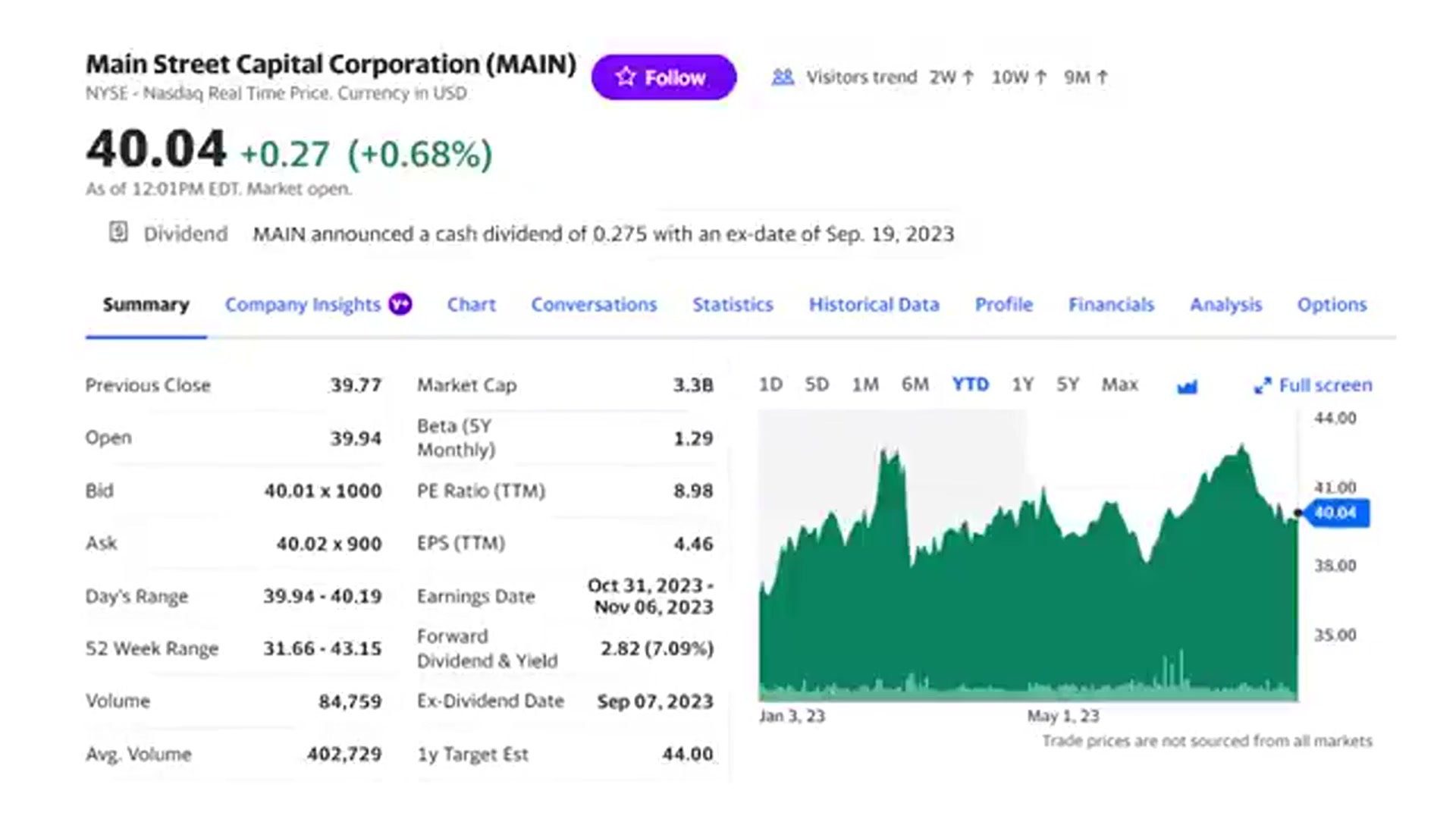The image size is (1456, 819).
Task: Click the purple Follow button
Action: coord(664,77)
